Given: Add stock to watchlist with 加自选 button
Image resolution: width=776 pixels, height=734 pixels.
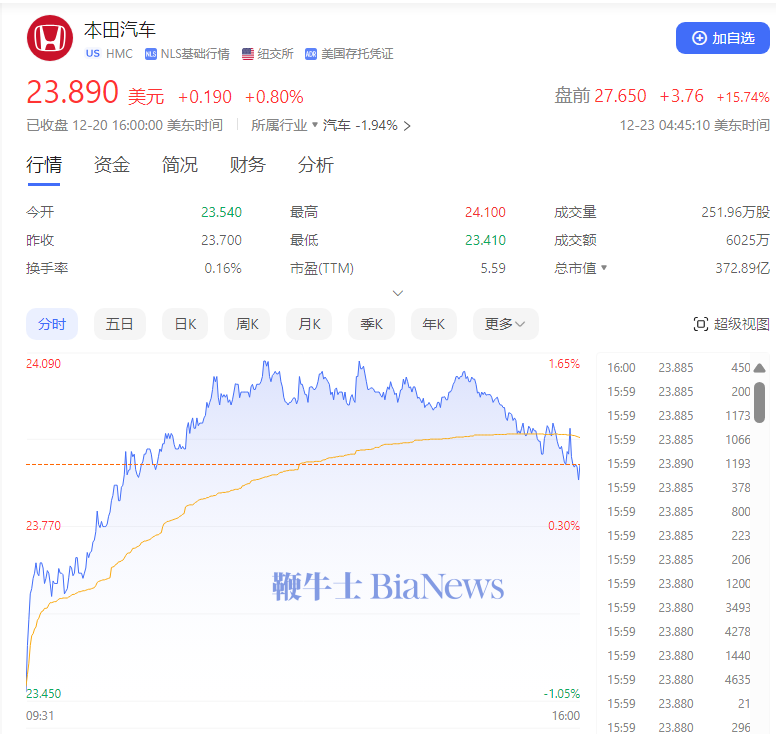Looking at the screenshot, I should click(x=723, y=38).
